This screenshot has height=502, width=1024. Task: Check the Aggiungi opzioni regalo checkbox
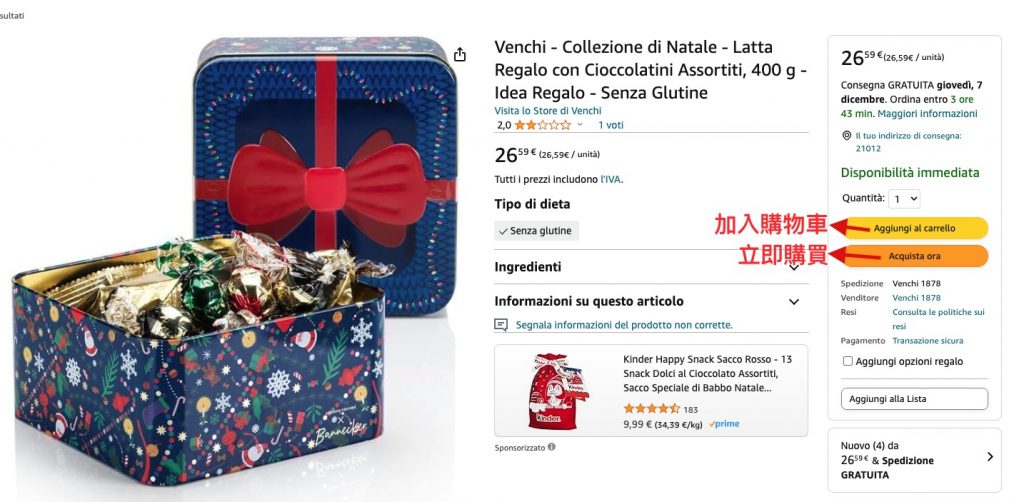(848, 361)
